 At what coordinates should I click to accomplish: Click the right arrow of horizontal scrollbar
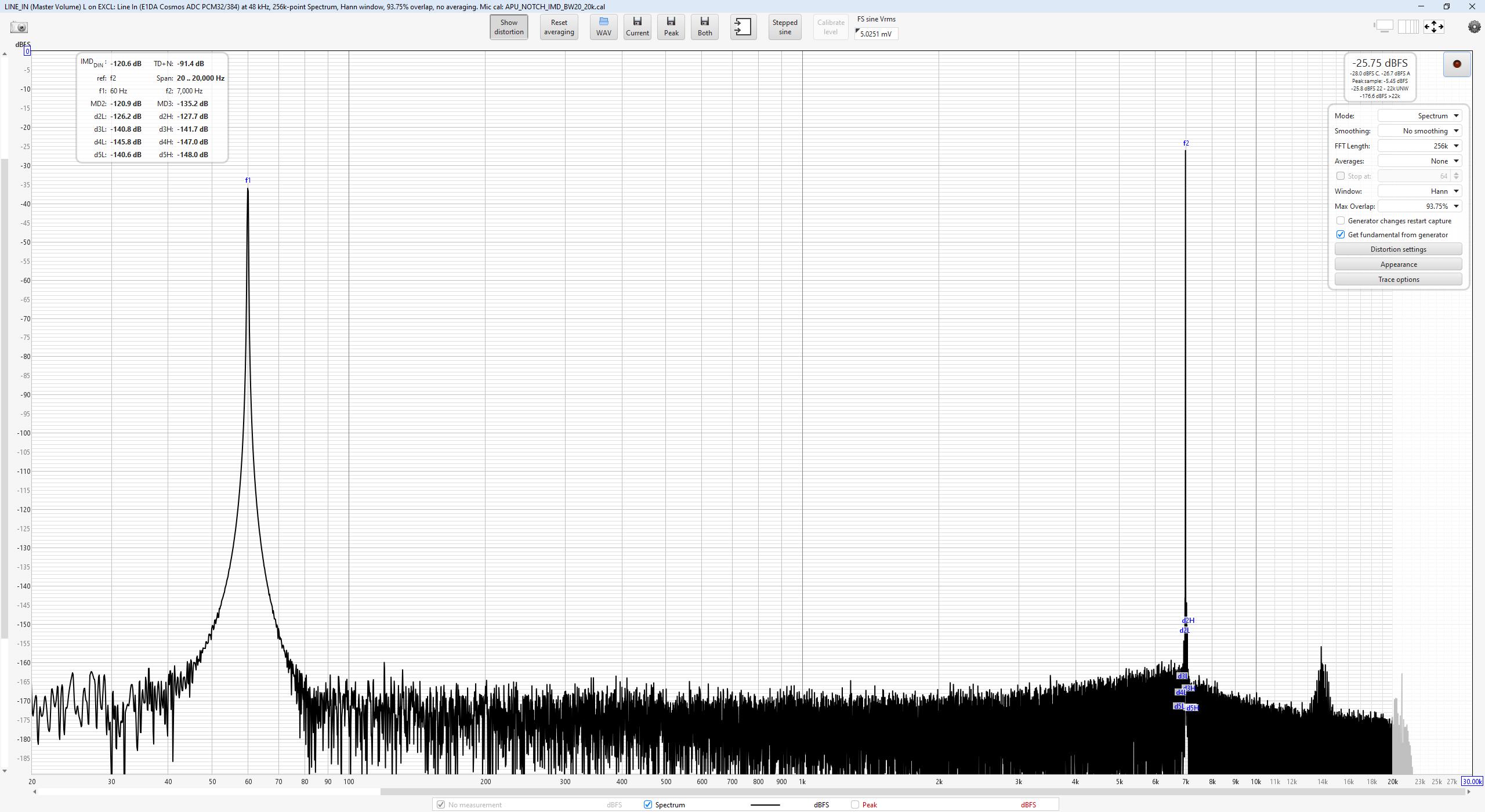click(x=1469, y=792)
